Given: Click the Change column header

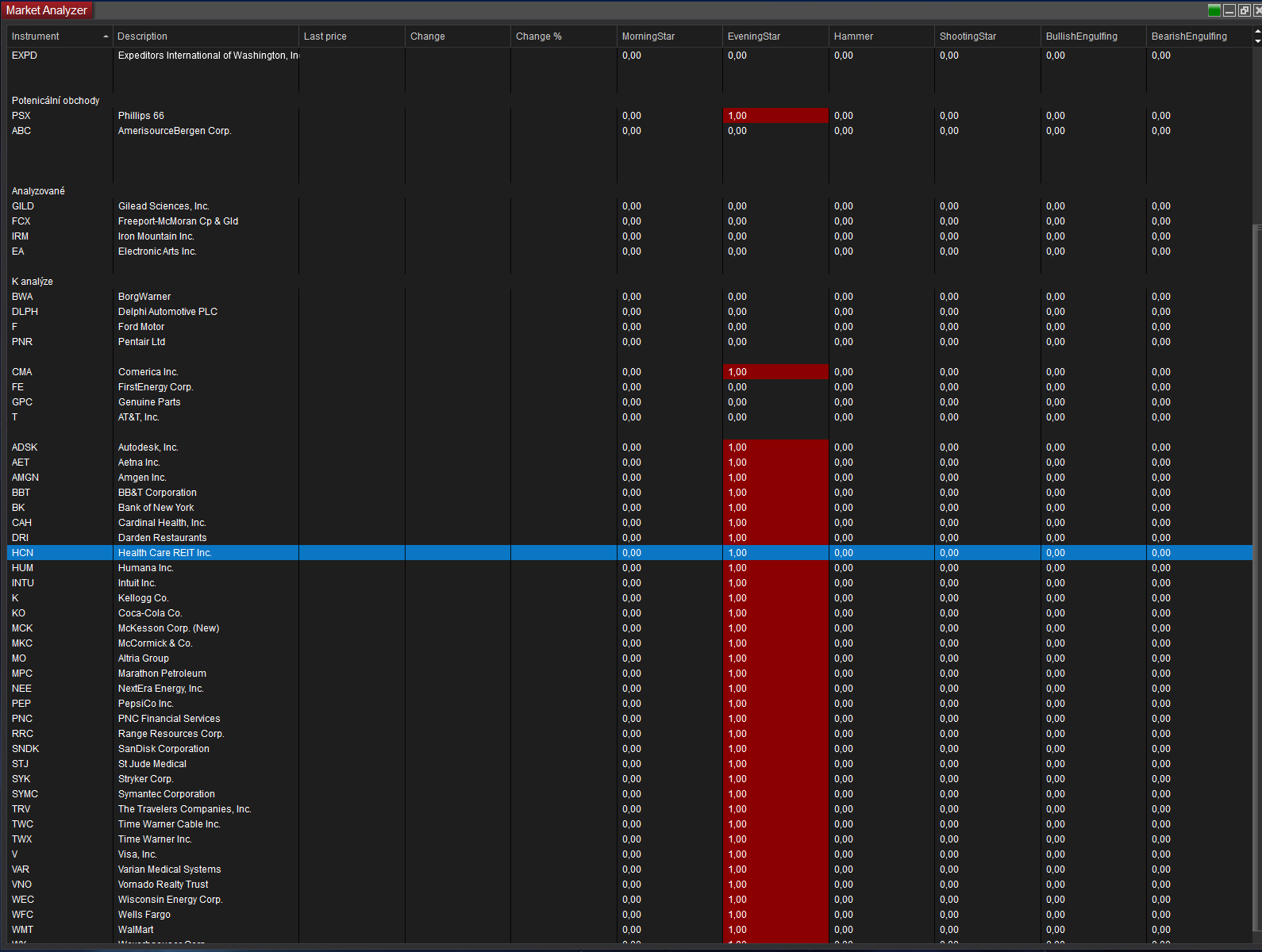Looking at the screenshot, I should coord(458,36).
